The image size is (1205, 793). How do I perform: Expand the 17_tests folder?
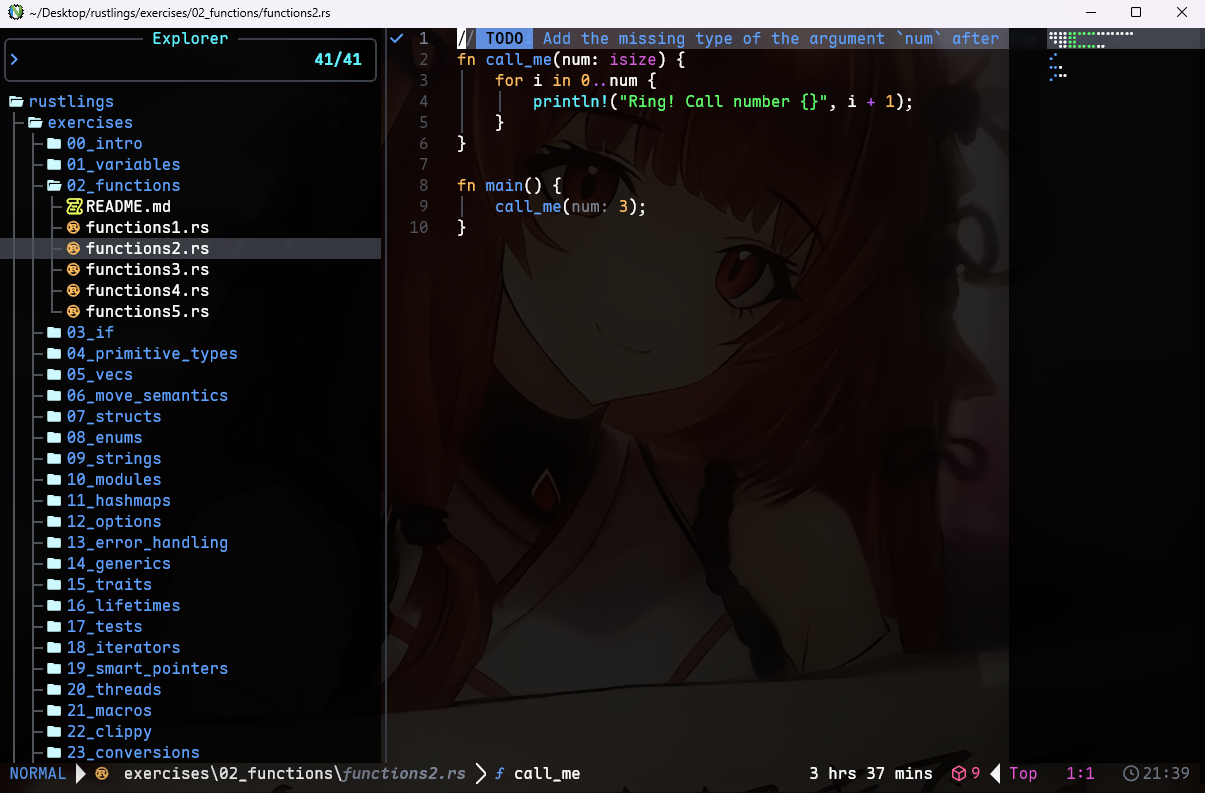coord(105,627)
